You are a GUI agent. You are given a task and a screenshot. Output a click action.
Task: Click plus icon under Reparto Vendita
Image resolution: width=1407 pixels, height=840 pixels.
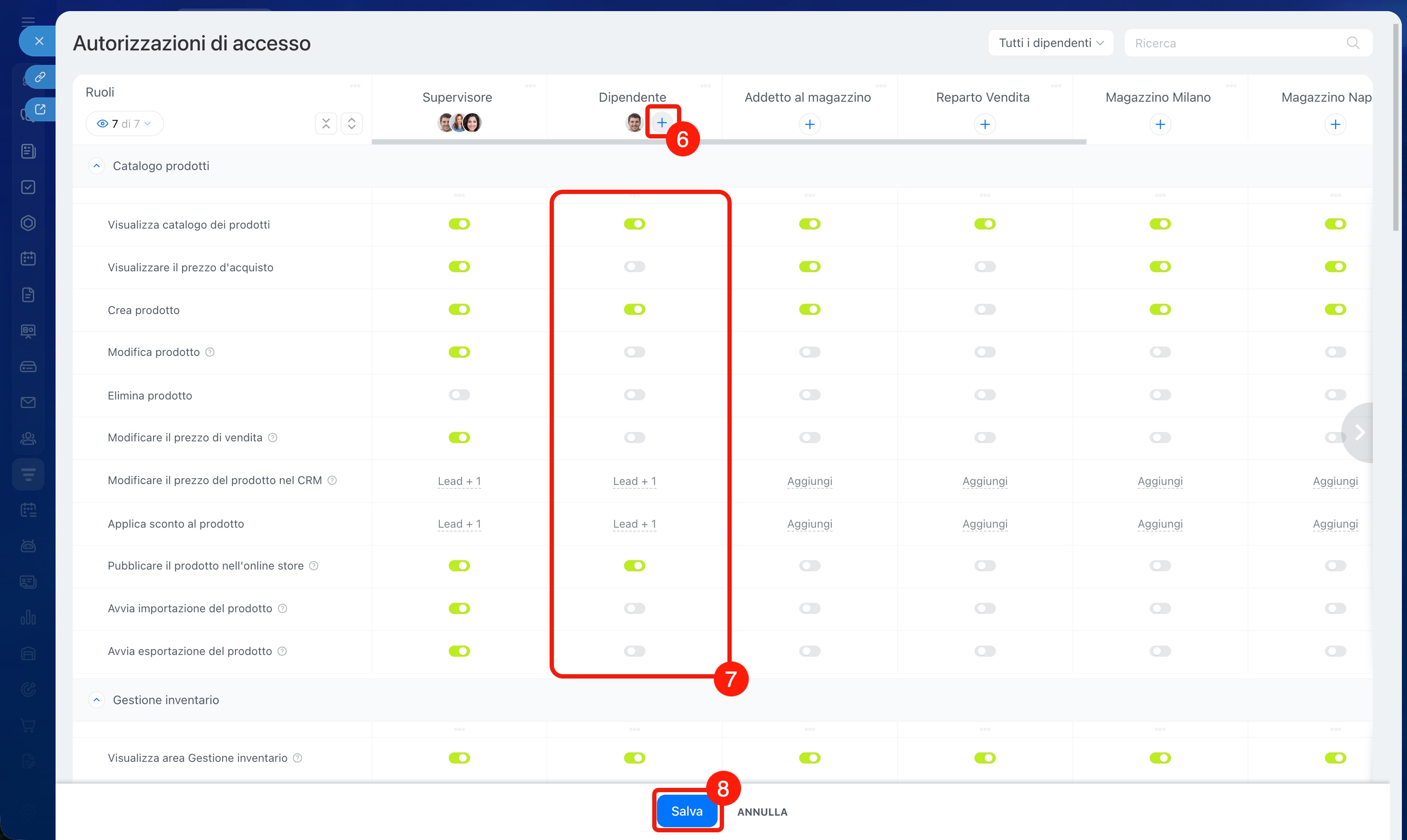(x=985, y=124)
